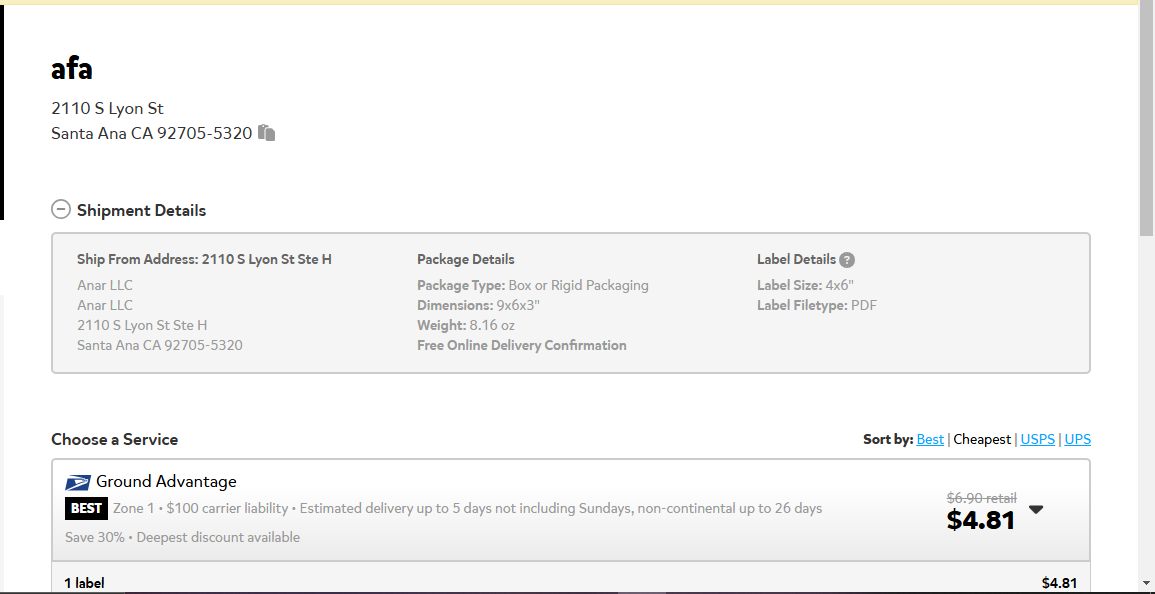Sort services by Cheapest
1155x594 pixels.
point(982,439)
